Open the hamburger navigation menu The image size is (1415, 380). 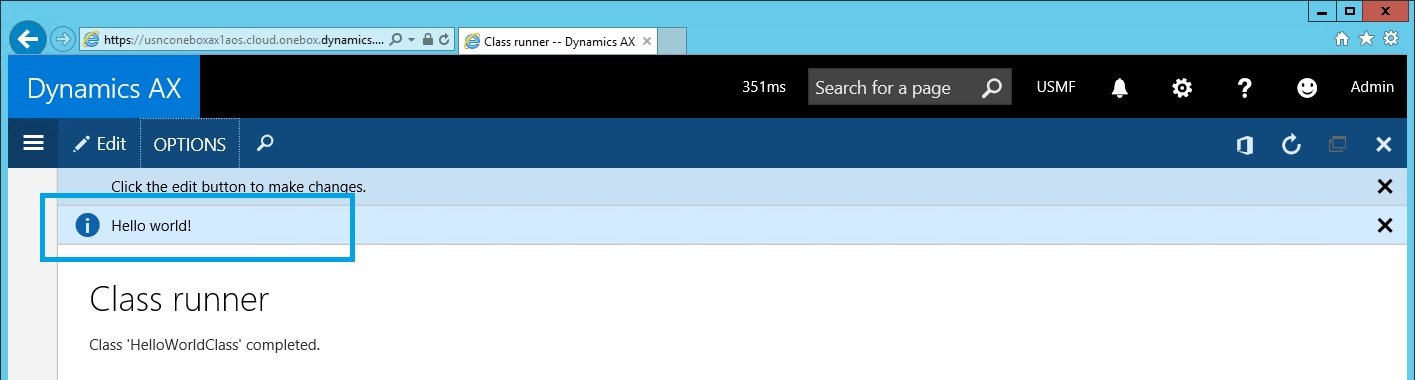[x=33, y=143]
